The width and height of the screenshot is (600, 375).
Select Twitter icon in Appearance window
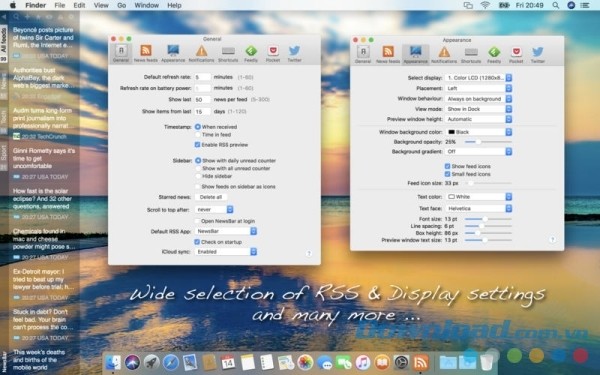[537, 54]
